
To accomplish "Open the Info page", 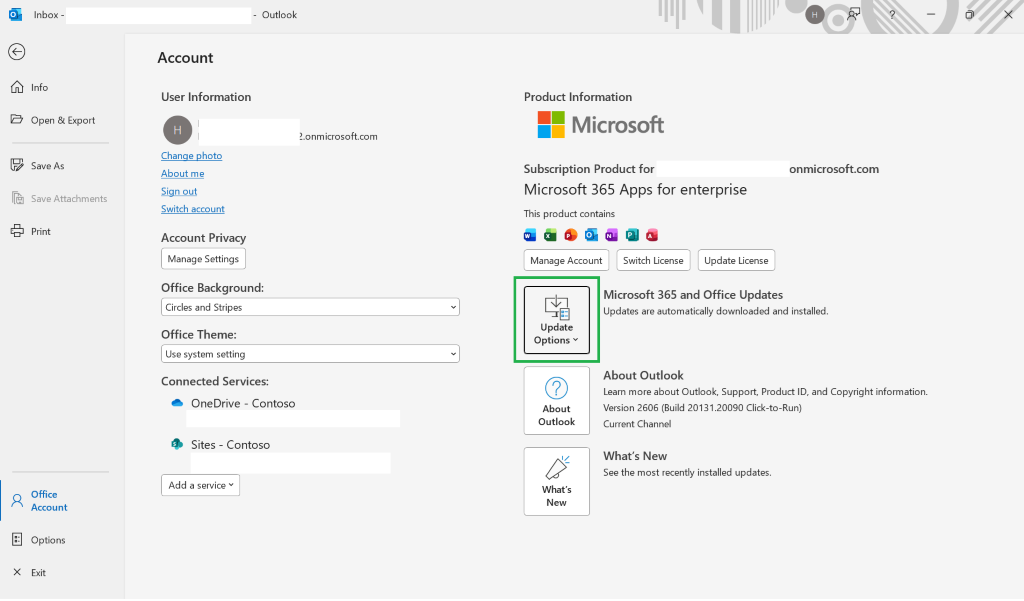I will click(x=39, y=88).
